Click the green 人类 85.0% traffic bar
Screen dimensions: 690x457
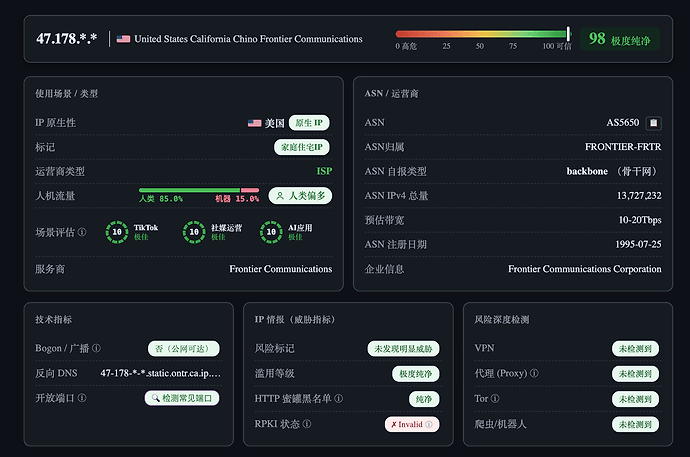pos(189,190)
